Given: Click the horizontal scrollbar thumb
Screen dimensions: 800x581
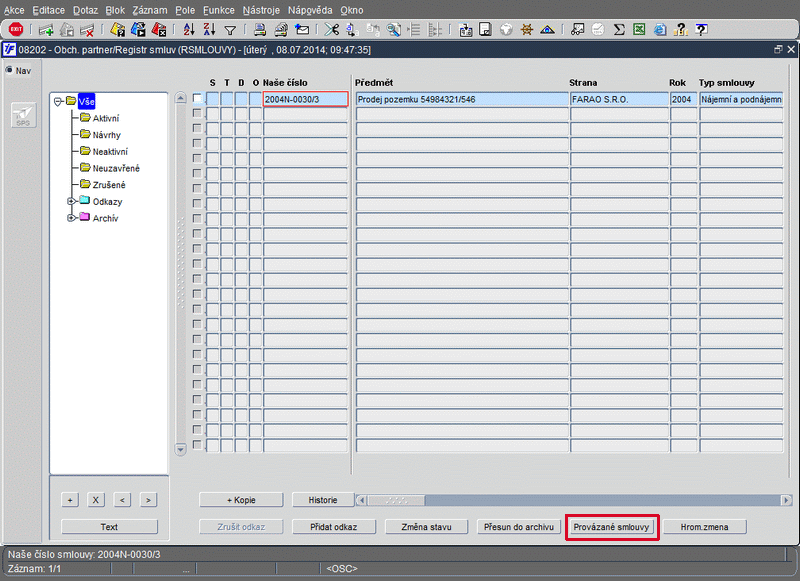Looking at the screenshot, I should click(396, 500).
